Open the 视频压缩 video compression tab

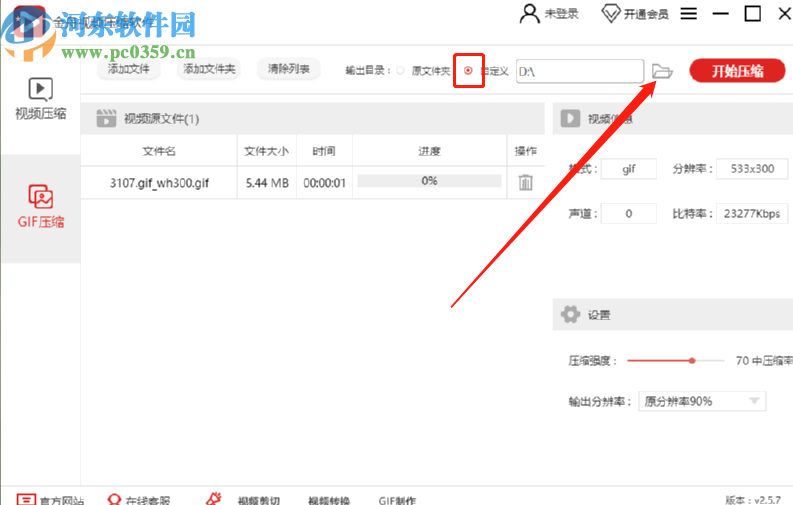click(x=40, y=100)
